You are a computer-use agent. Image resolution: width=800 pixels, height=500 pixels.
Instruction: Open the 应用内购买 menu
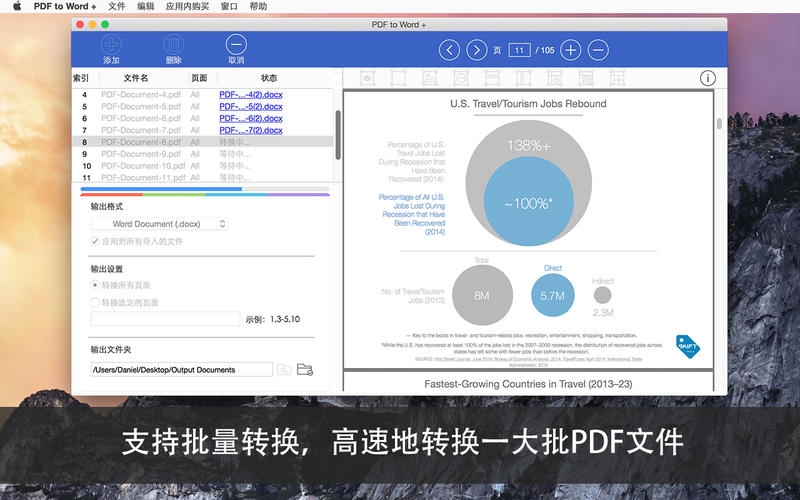coord(187,6)
